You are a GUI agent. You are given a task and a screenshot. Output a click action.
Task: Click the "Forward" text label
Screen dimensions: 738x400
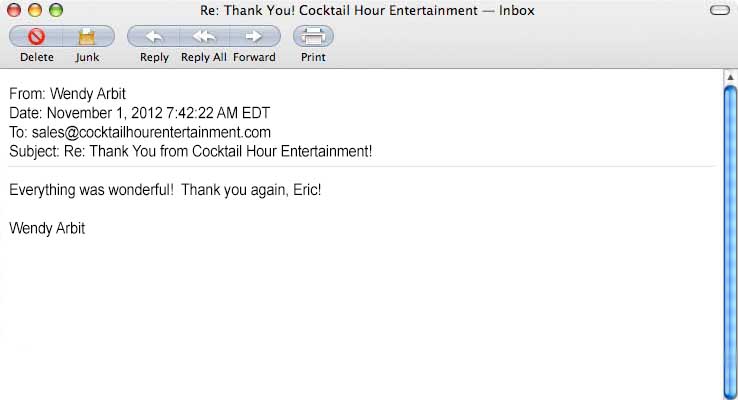coord(254,57)
